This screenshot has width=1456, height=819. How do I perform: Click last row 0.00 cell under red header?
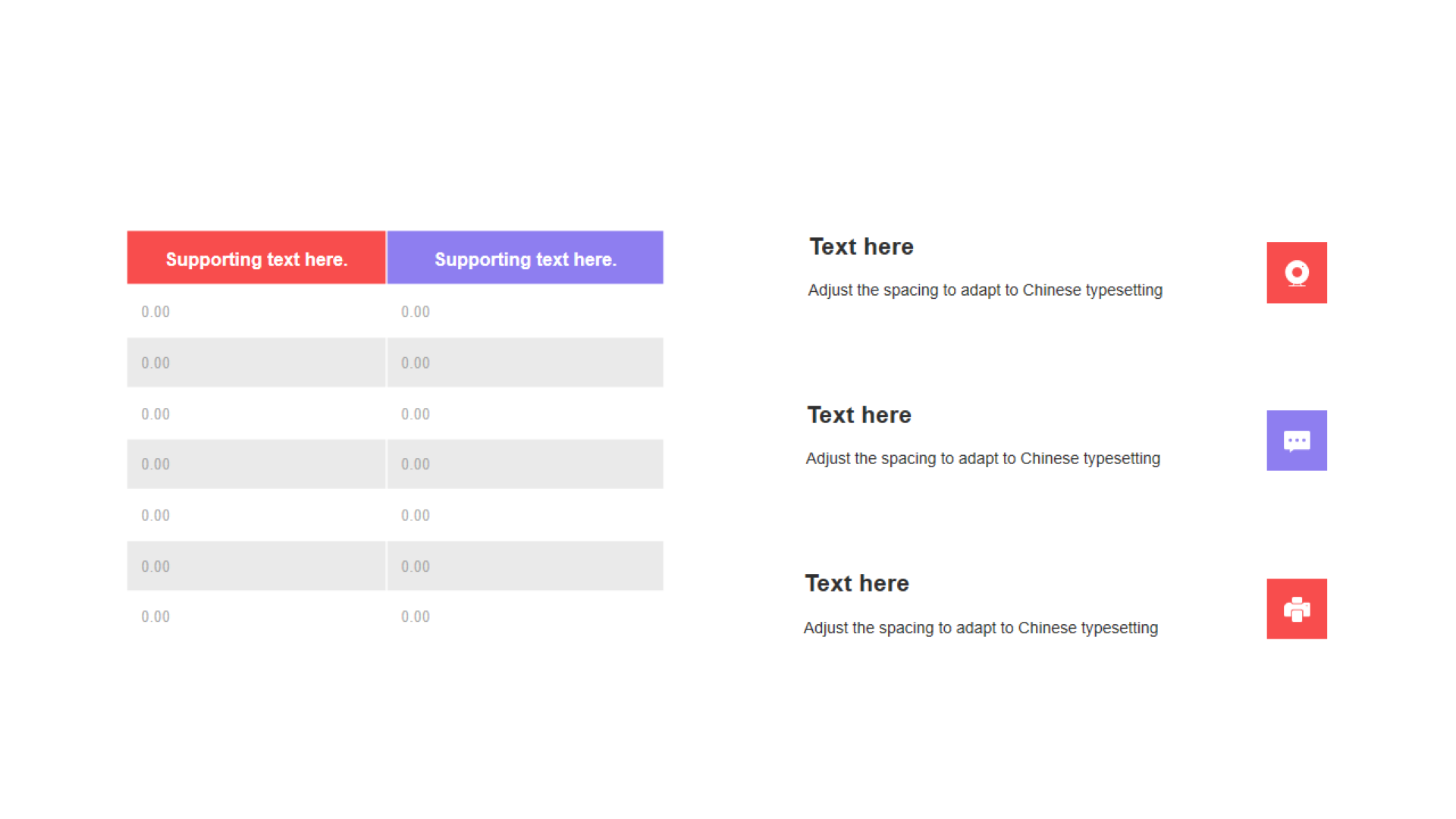coord(256,617)
